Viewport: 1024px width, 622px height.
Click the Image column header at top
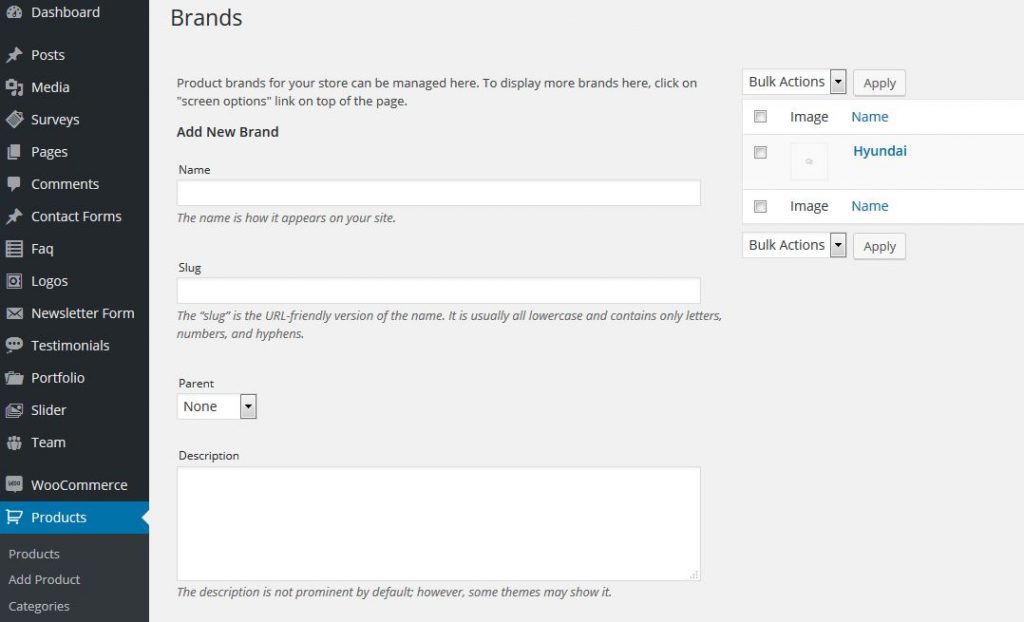809,117
